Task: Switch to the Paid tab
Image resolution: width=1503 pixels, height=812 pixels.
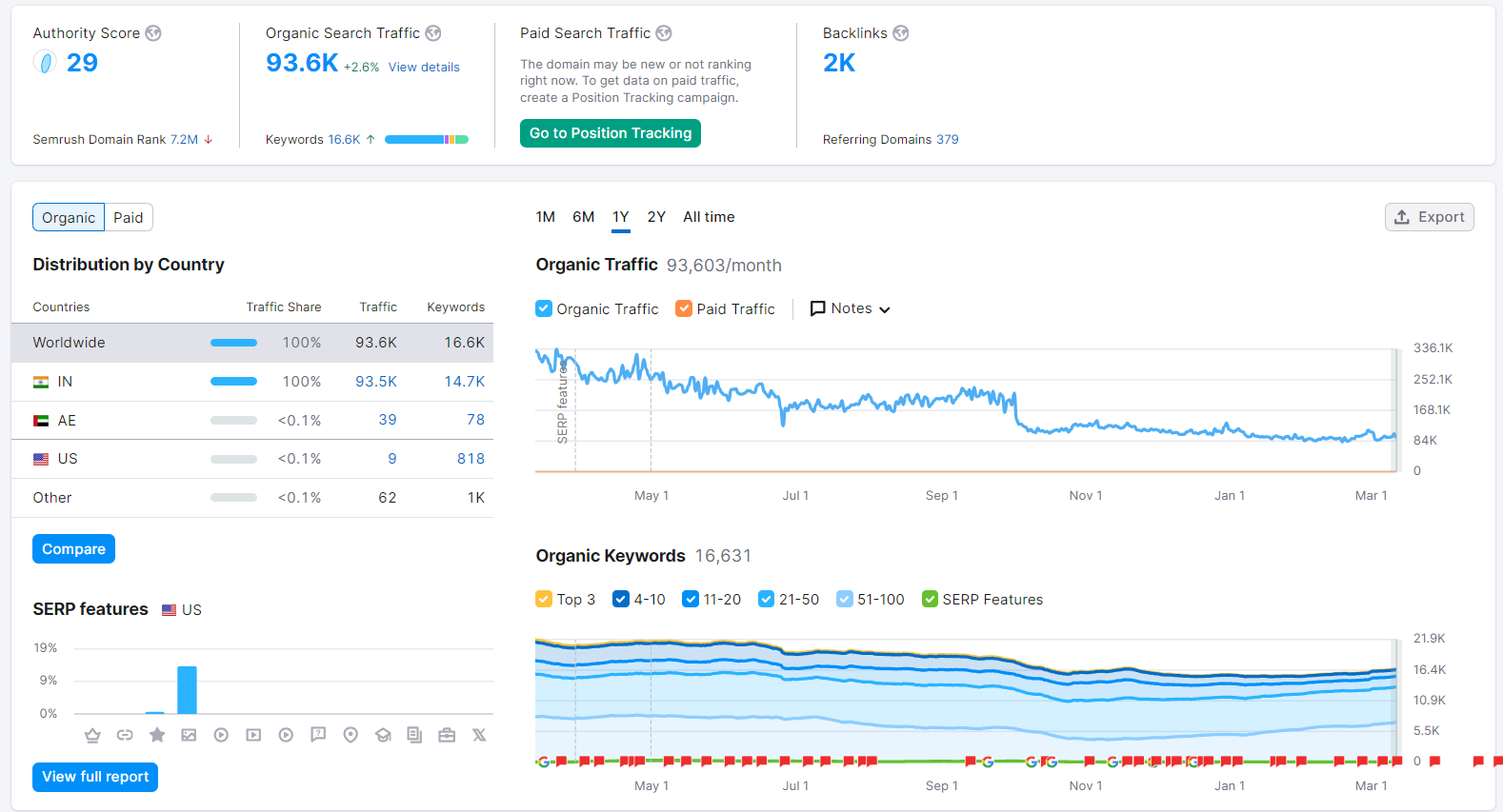Action: click(x=129, y=217)
